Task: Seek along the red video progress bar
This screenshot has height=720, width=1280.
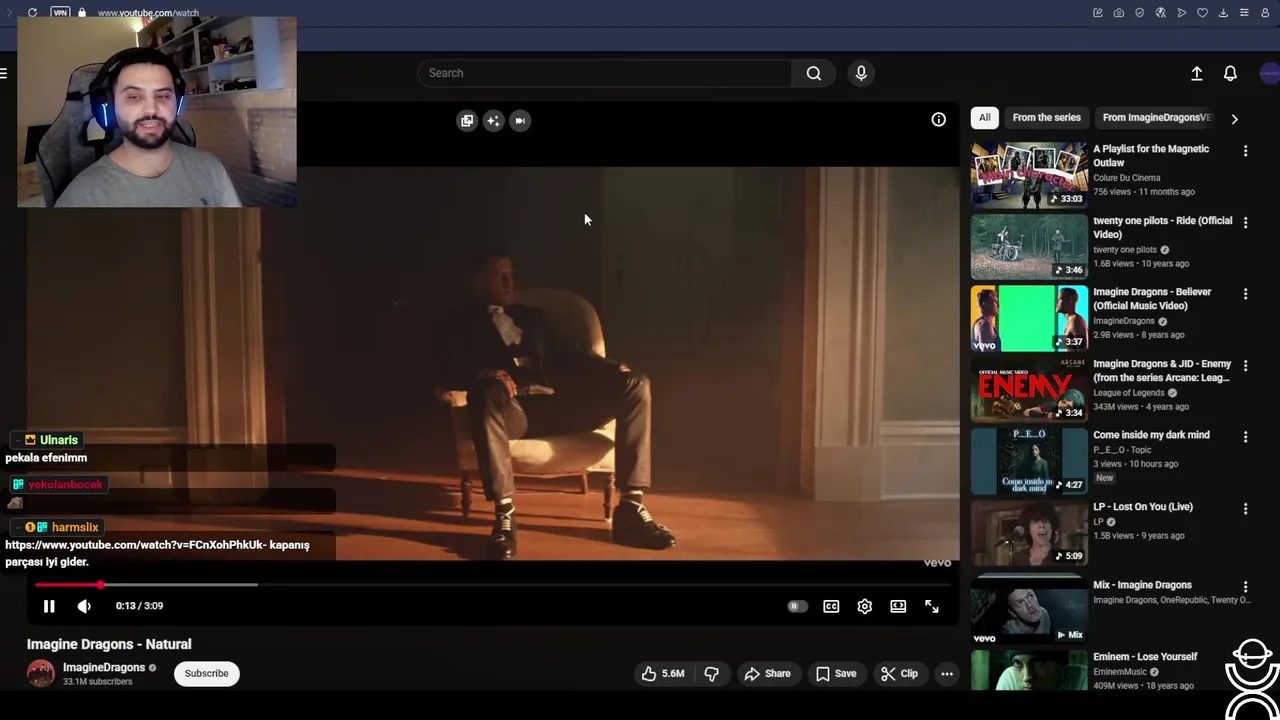Action: coord(493,584)
